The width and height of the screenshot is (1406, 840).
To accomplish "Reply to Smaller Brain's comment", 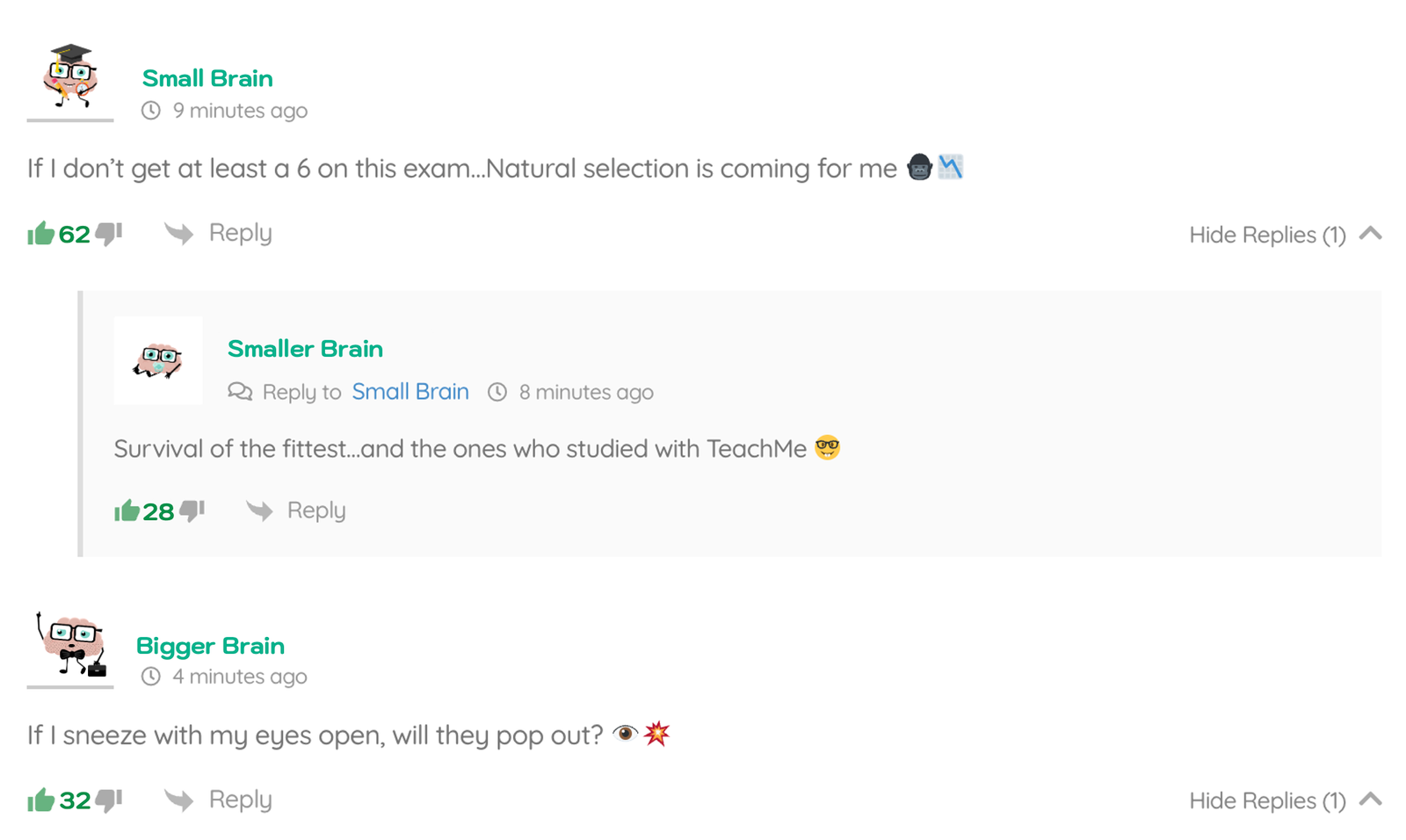I will coord(316,511).
